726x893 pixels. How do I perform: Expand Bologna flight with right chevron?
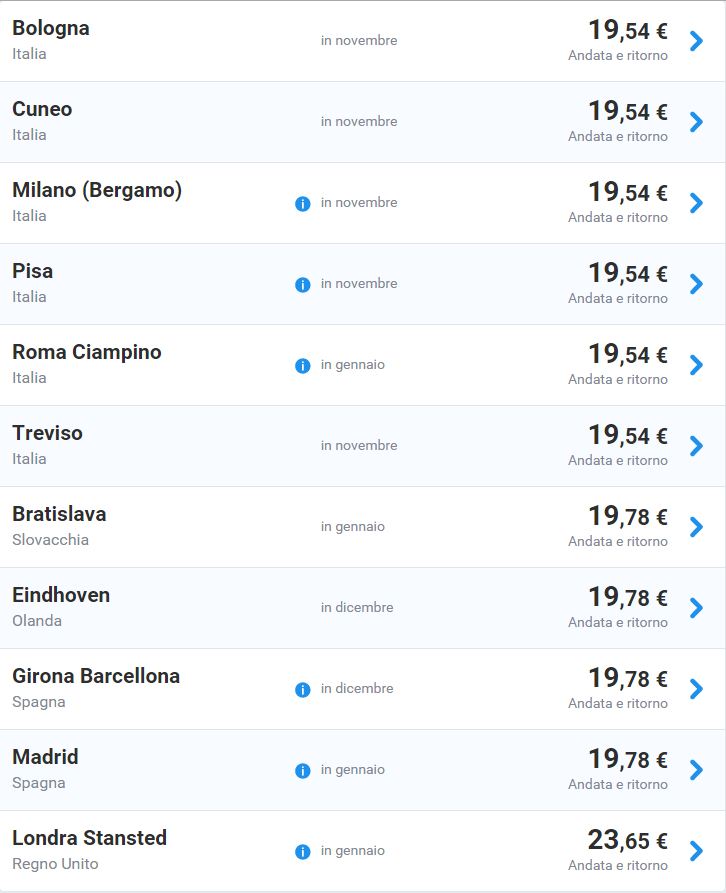click(697, 41)
